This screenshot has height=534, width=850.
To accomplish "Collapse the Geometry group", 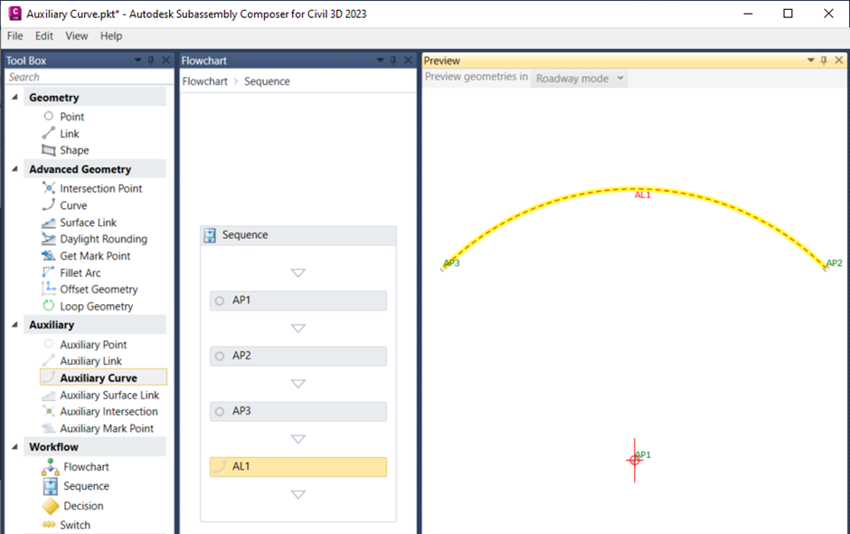I will click(15, 97).
